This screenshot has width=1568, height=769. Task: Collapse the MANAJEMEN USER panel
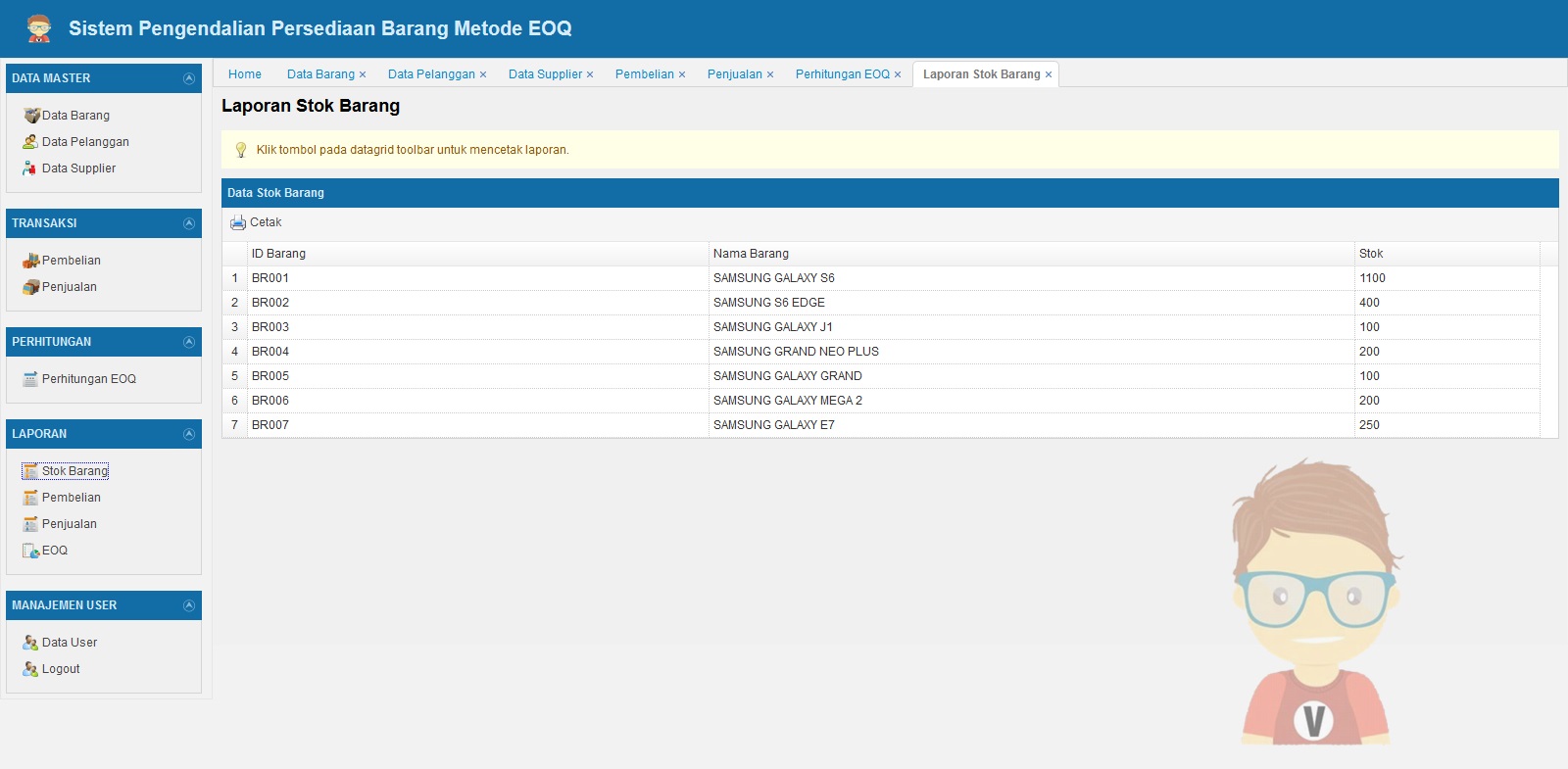[189, 605]
